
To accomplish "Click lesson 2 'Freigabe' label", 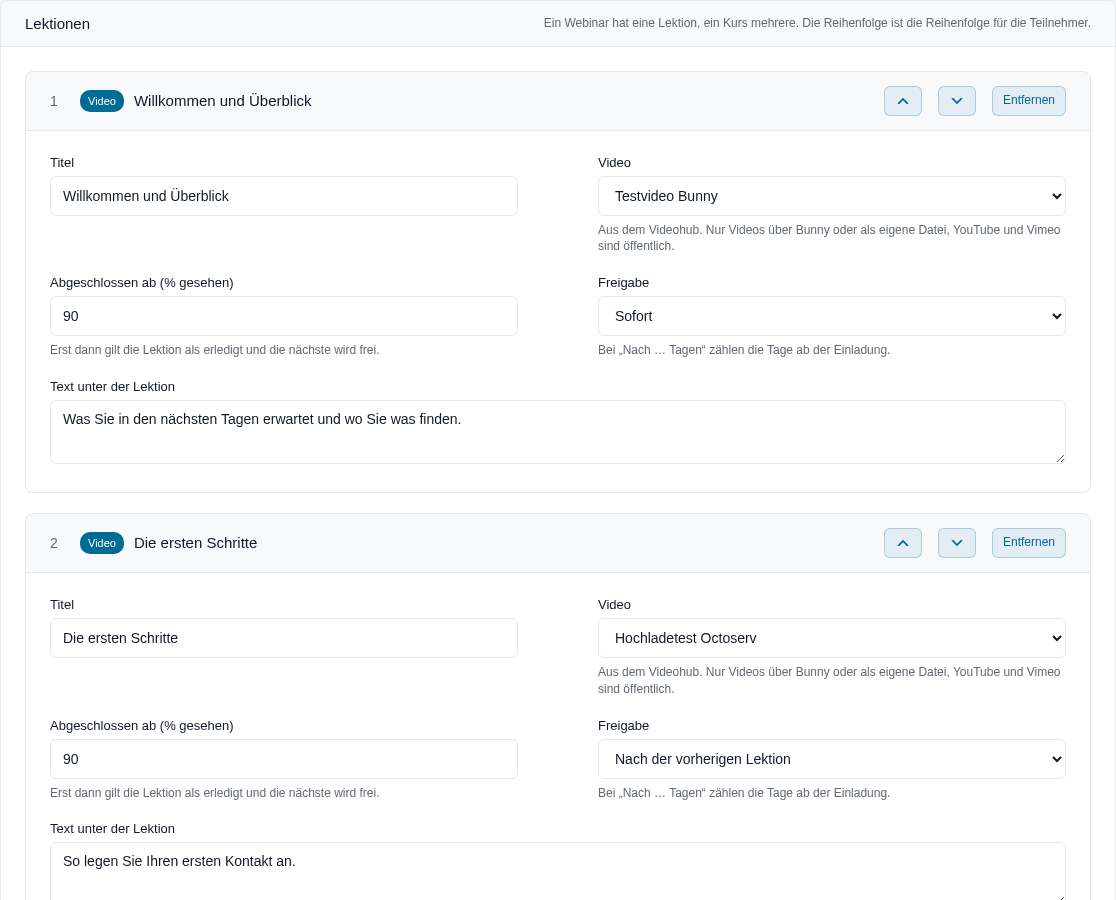I will coord(623,726).
